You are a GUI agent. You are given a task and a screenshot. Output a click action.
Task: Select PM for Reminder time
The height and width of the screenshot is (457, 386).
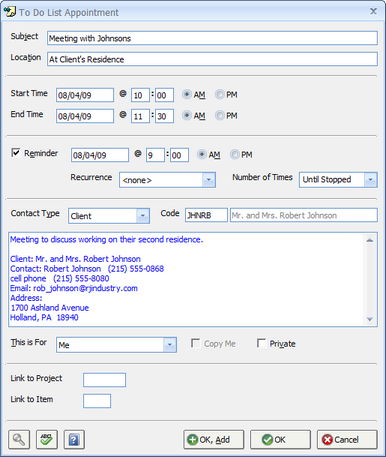tap(235, 155)
